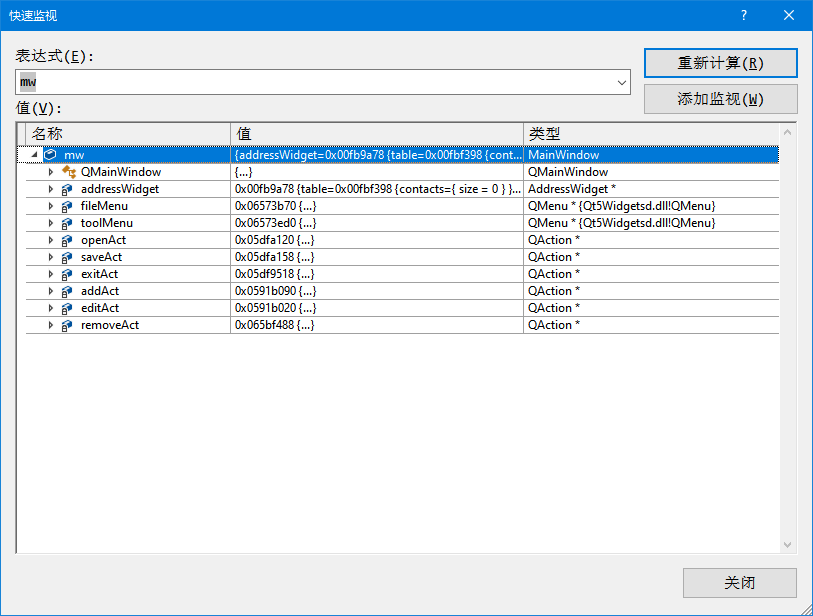The height and width of the screenshot is (616, 813).
Task: Click the saveAct field icon
Action: [67, 257]
